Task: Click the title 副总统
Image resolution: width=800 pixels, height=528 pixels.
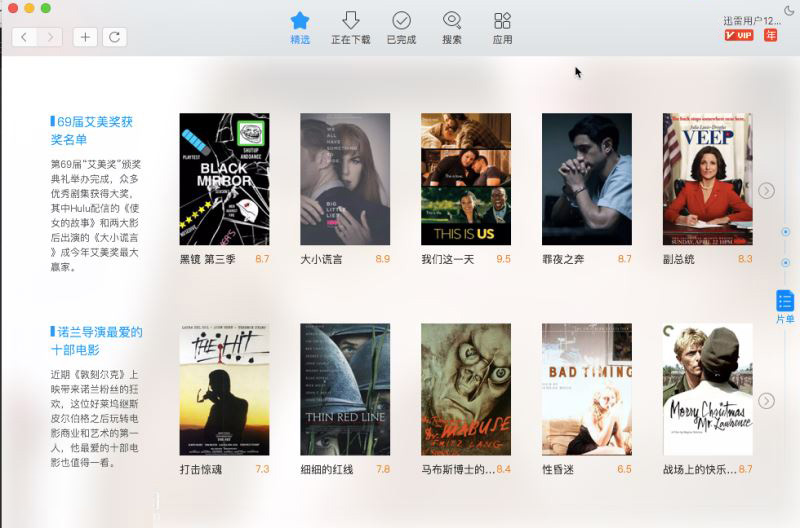Action: coord(679,259)
